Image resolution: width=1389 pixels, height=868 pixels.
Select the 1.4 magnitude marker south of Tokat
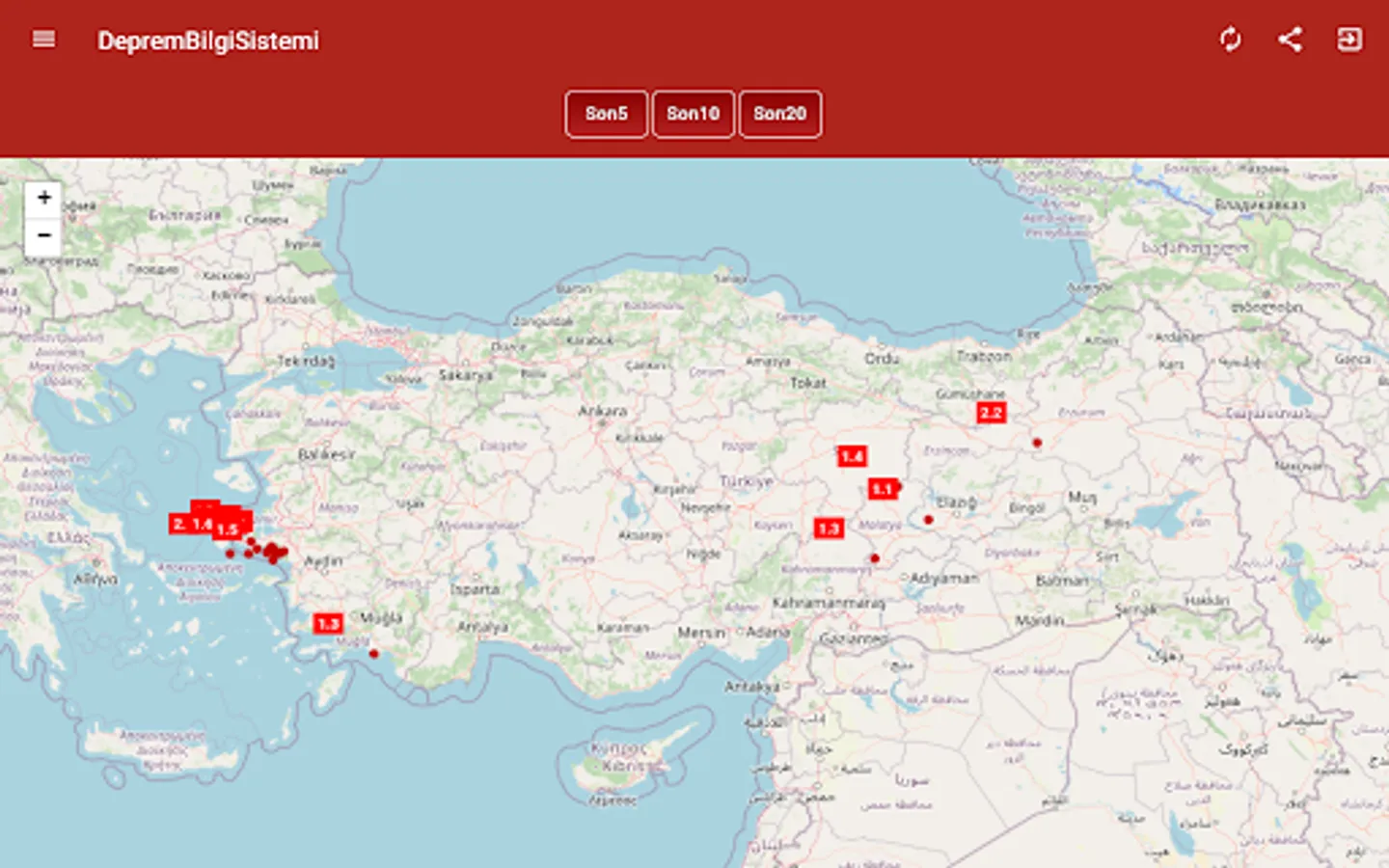tap(852, 456)
